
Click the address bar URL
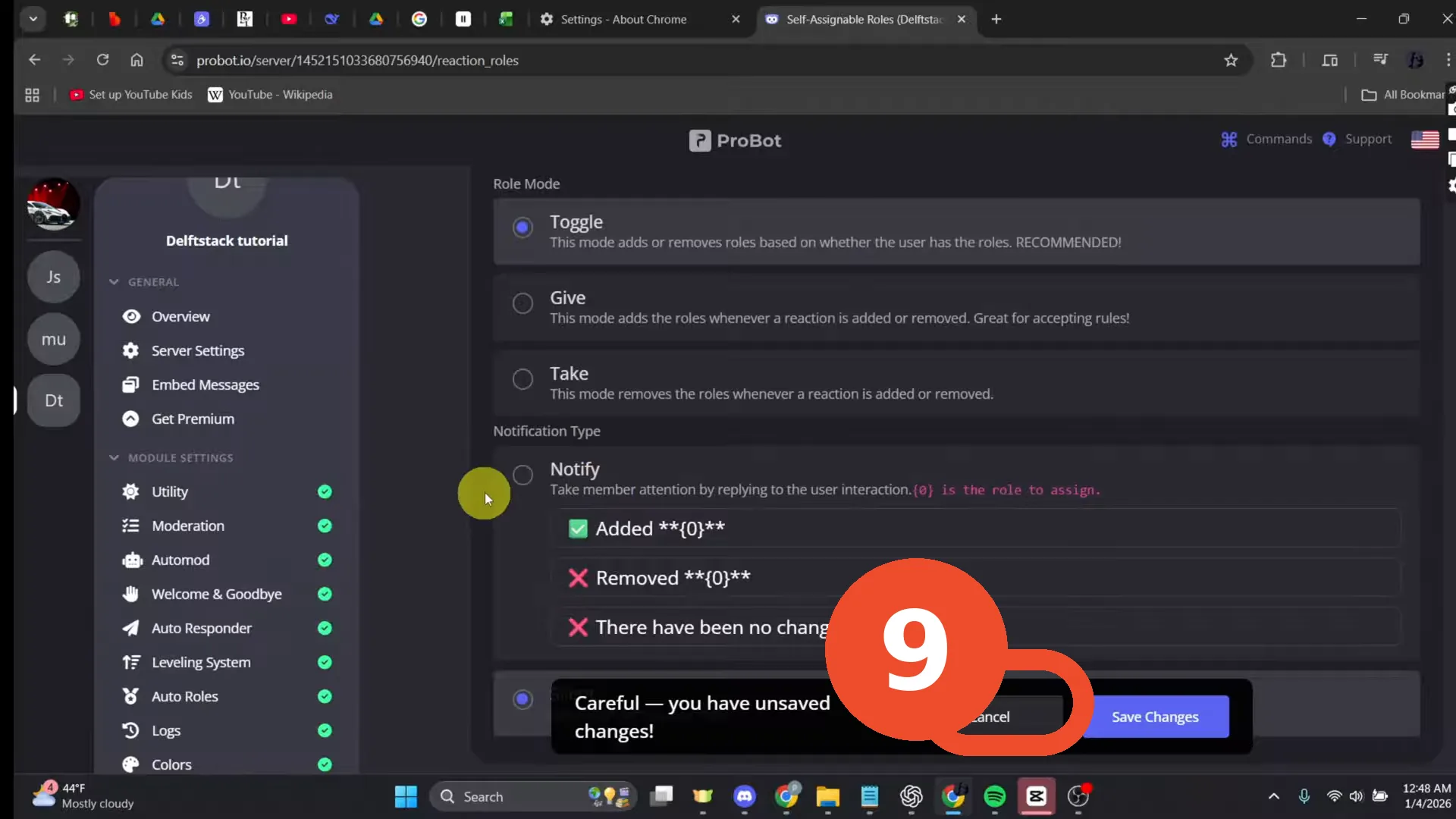coord(357,60)
